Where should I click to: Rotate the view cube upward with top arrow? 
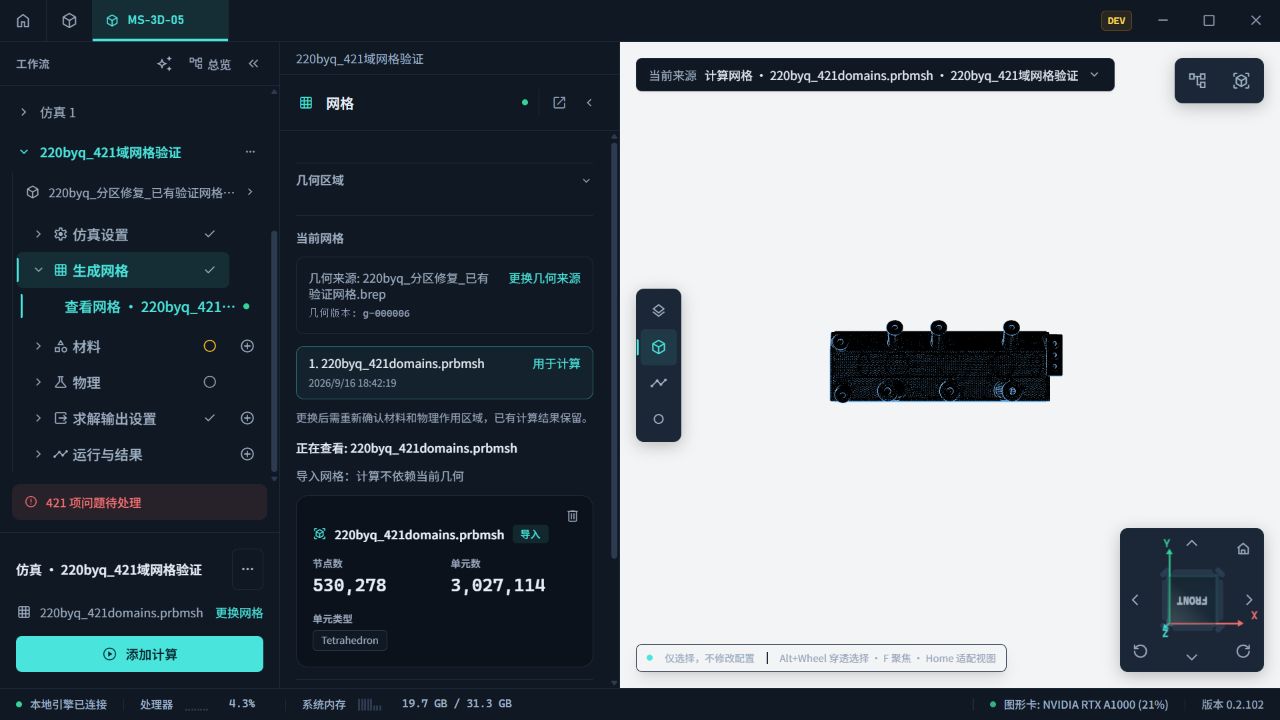pyautogui.click(x=1191, y=544)
